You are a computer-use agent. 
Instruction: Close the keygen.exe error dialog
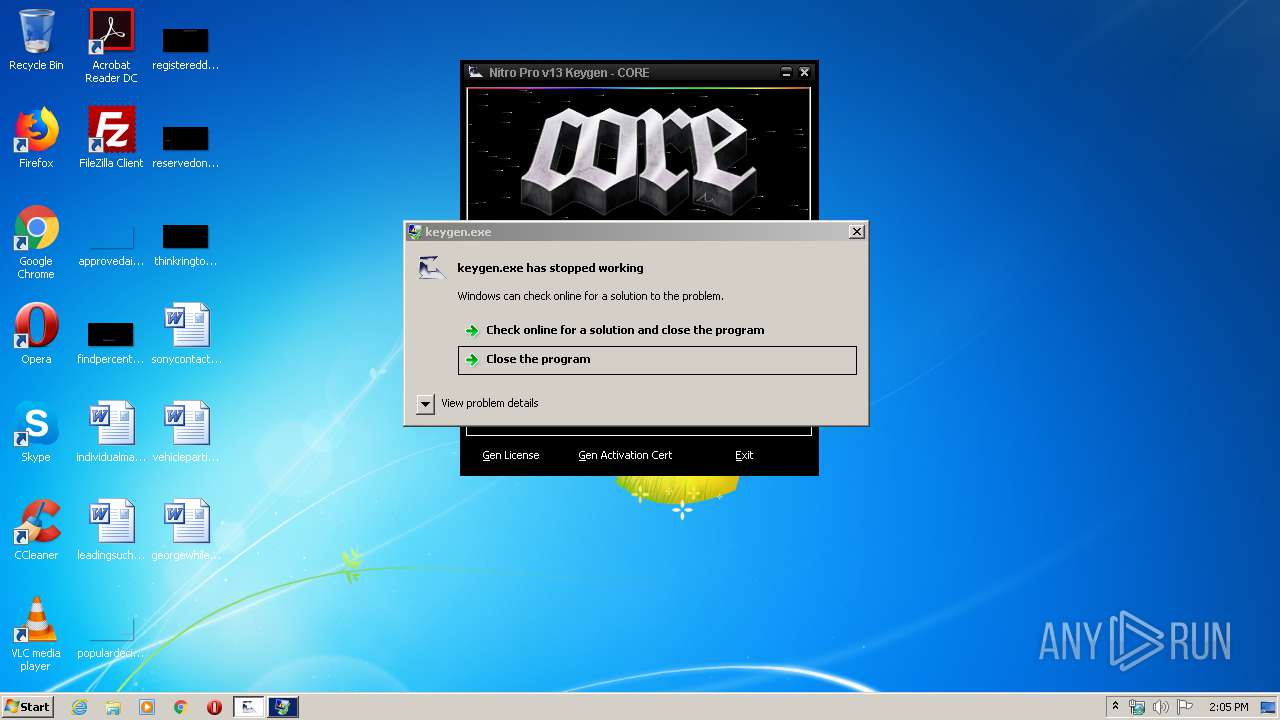(x=857, y=231)
